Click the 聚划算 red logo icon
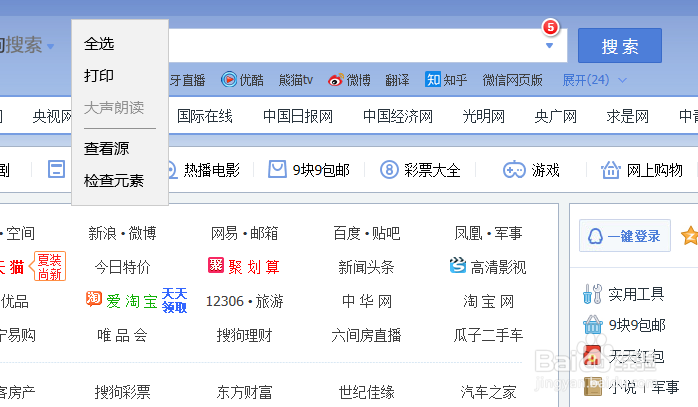 coord(216,265)
